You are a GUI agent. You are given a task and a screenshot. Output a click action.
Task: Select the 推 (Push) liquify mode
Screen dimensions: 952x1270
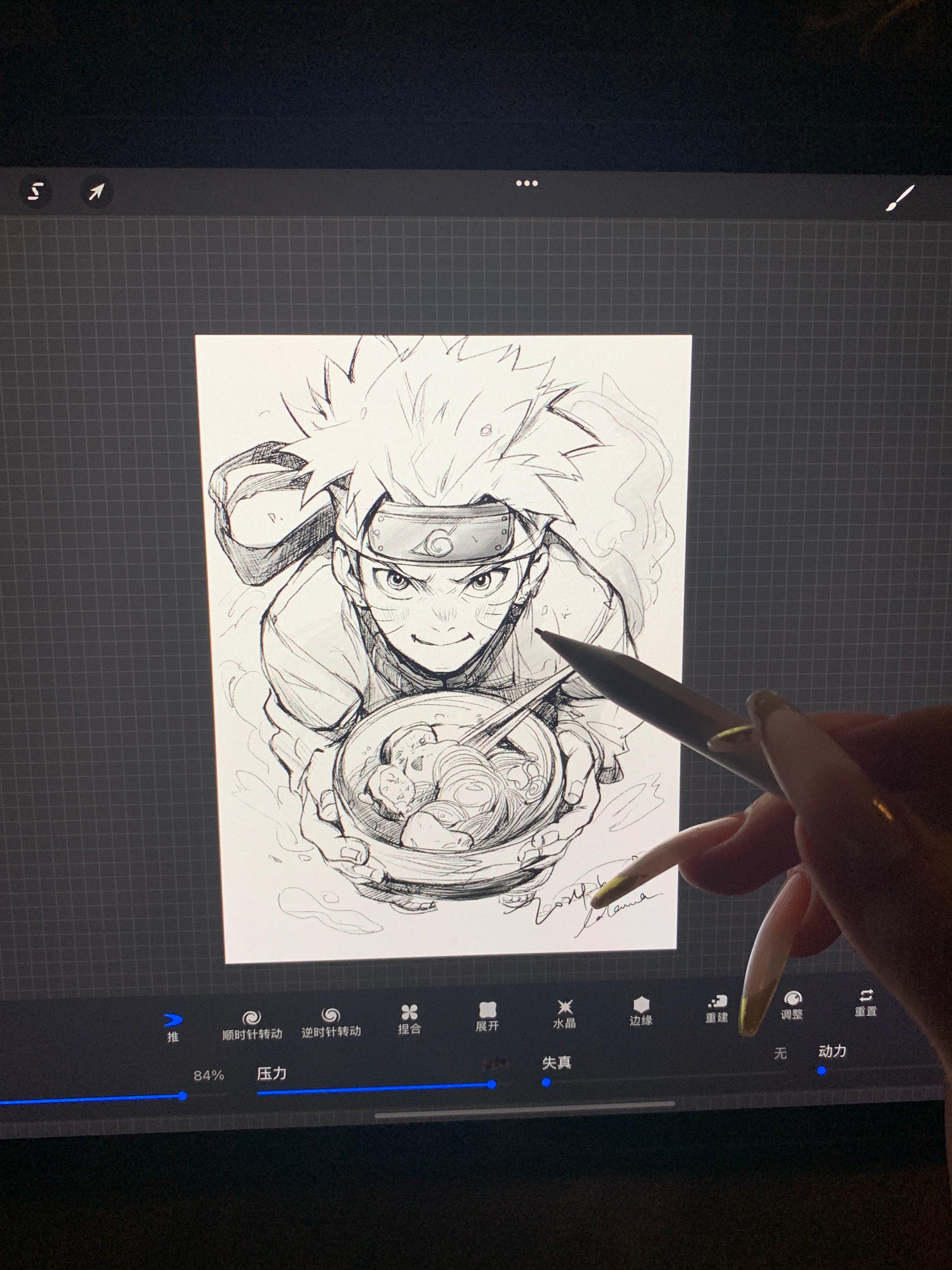173,1027
